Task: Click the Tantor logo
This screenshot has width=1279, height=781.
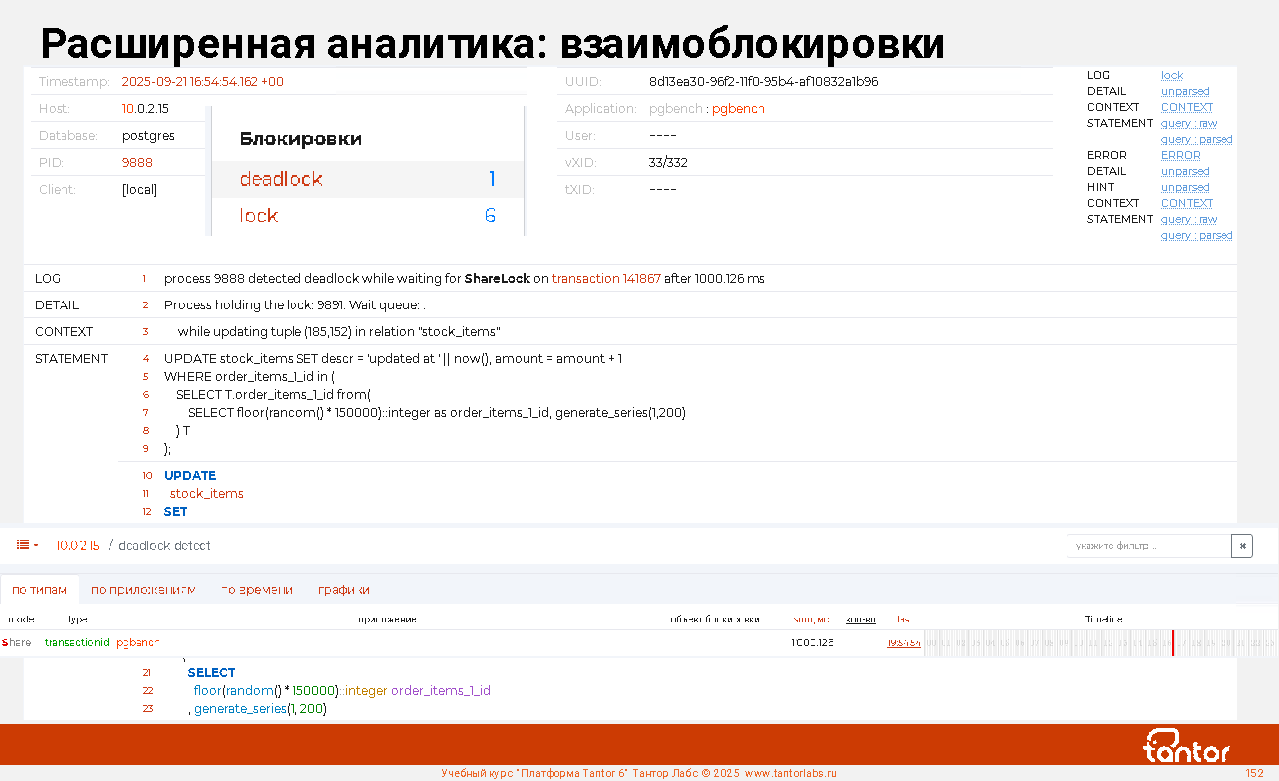Action: (1186, 746)
